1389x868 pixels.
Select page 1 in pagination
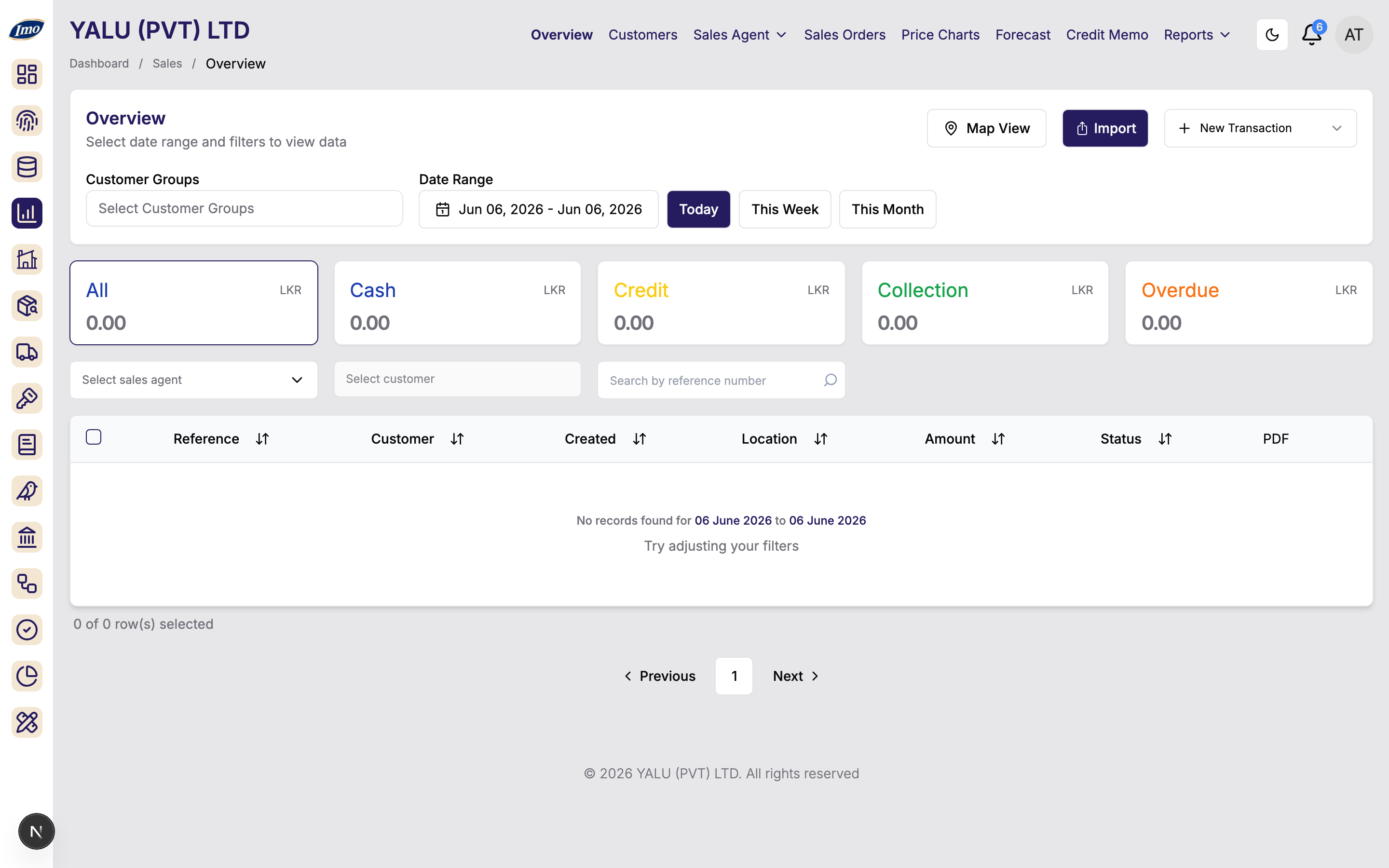[x=734, y=676]
